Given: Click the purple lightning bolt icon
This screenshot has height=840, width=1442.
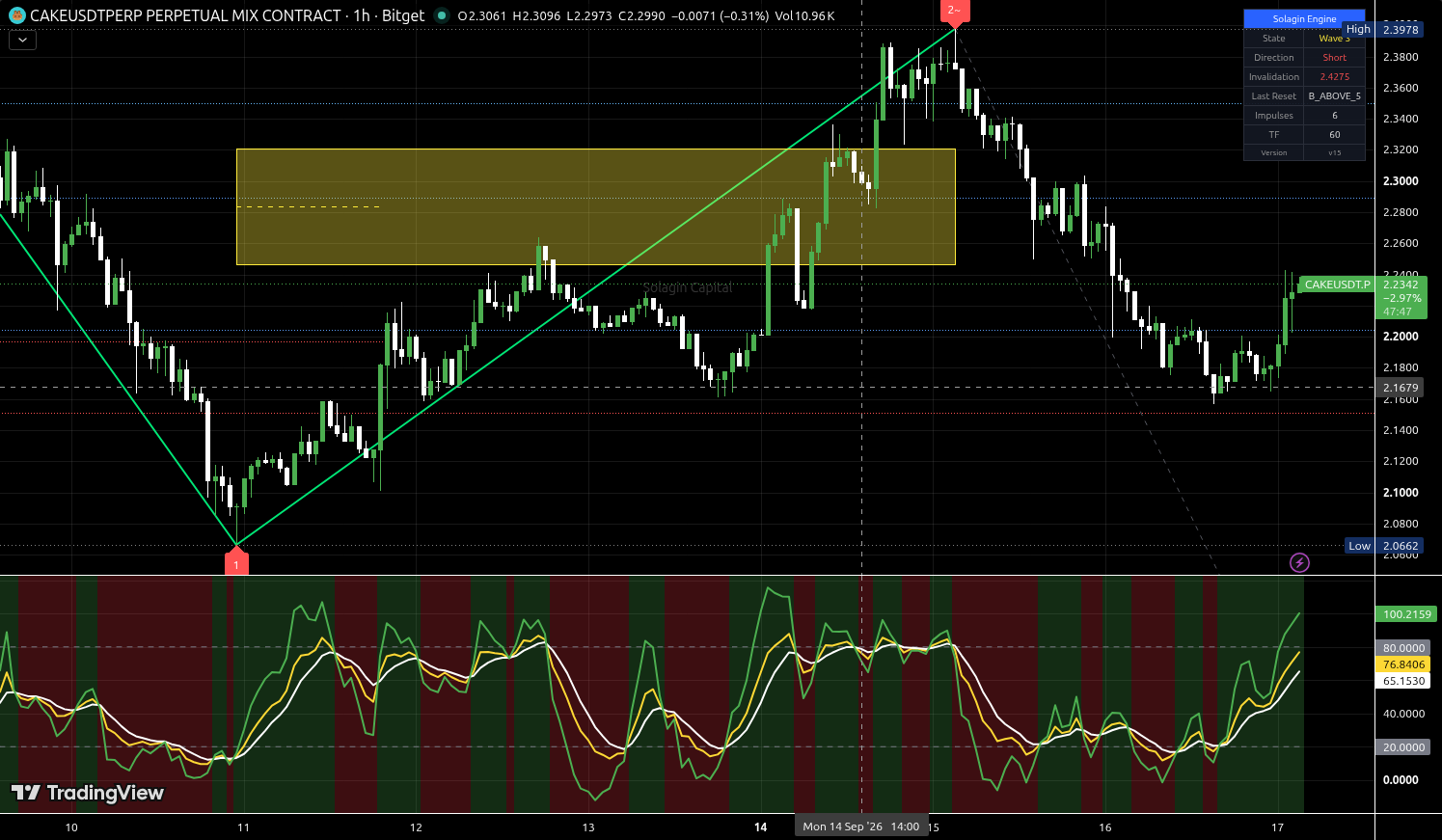Looking at the screenshot, I should (1299, 562).
